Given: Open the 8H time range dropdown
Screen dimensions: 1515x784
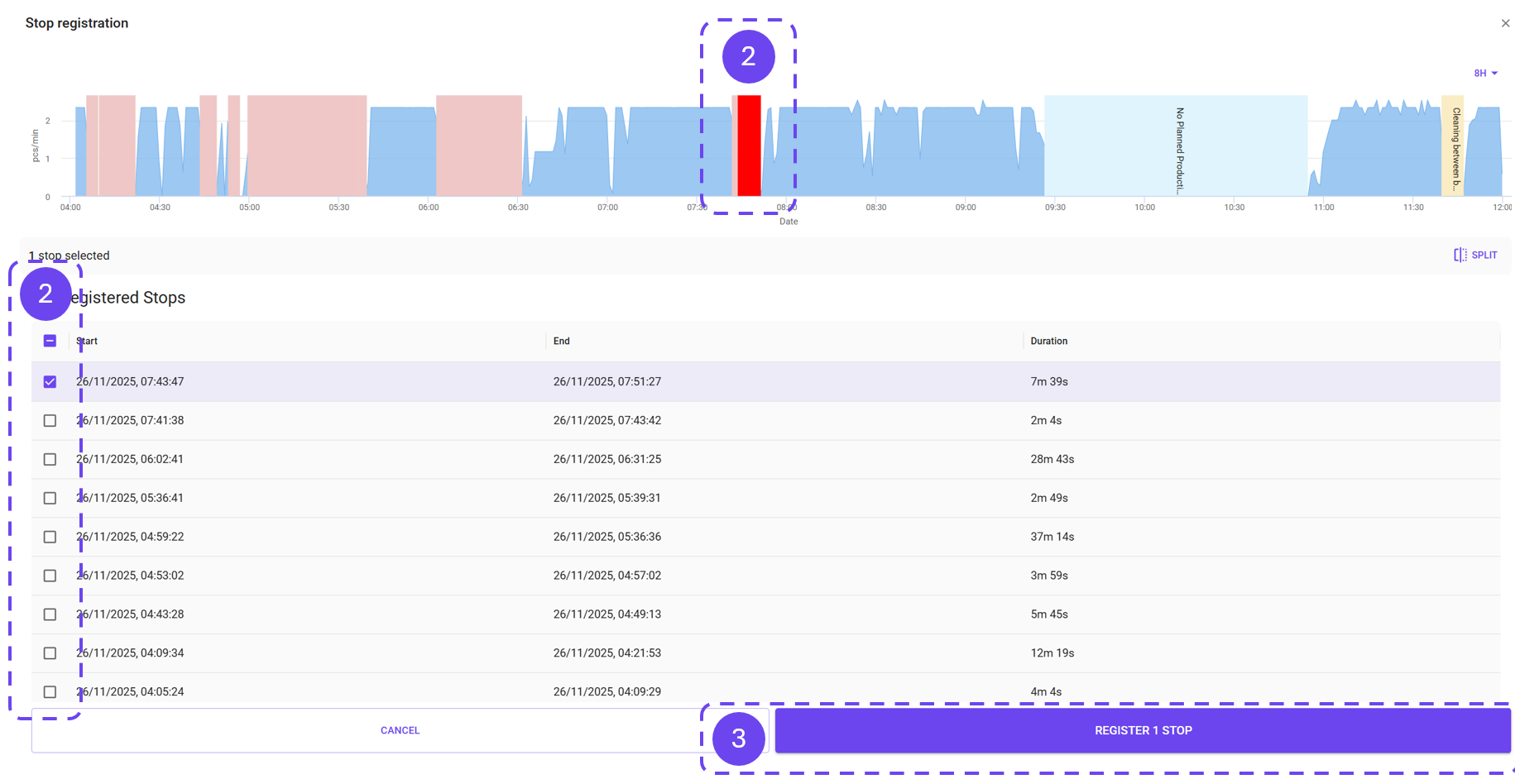Looking at the screenshot, I should [1485, 73].
